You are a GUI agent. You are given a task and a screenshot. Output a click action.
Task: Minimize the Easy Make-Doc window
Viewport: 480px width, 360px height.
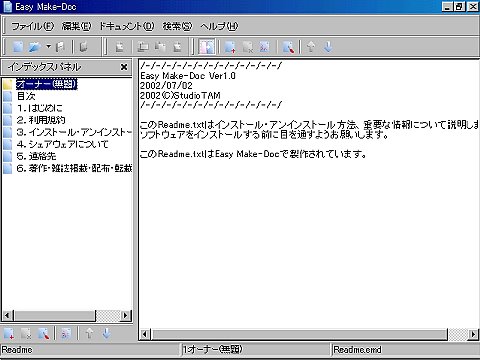tap(448, 7)
